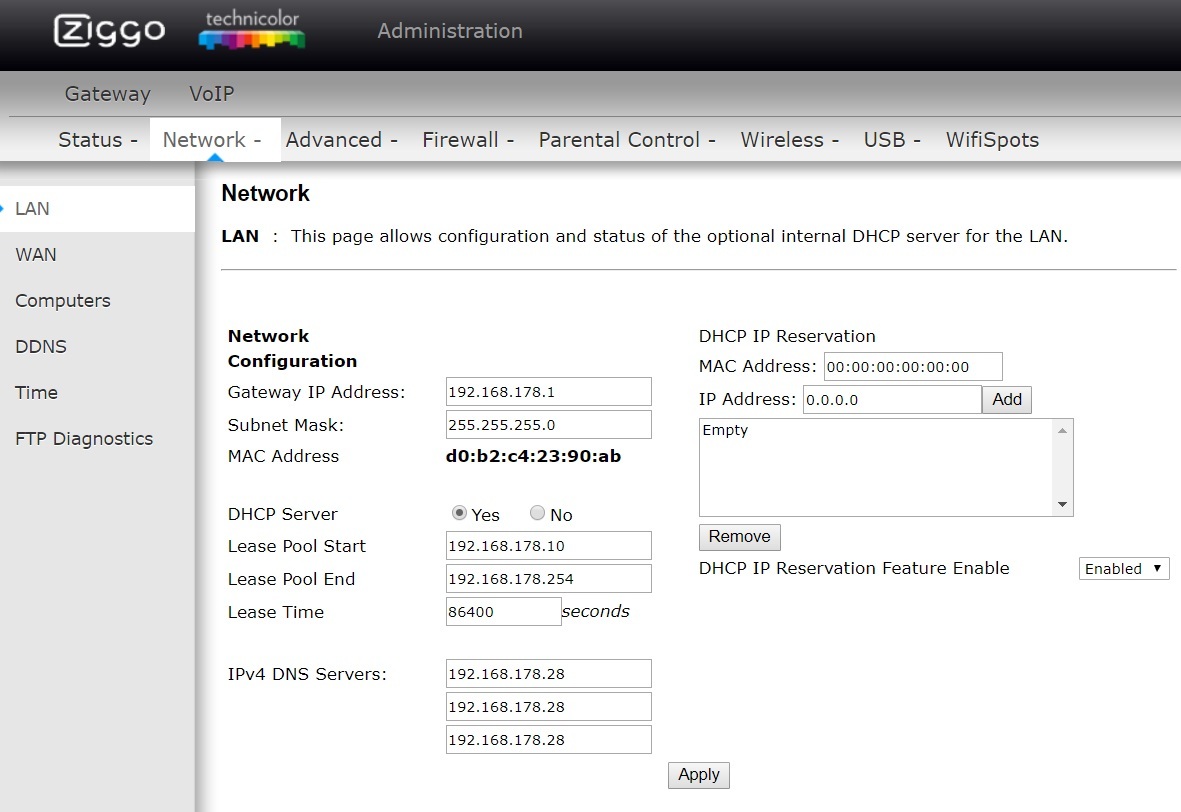Open the FTP Diagnostics page
The image size is (1181, 812).
84,439
